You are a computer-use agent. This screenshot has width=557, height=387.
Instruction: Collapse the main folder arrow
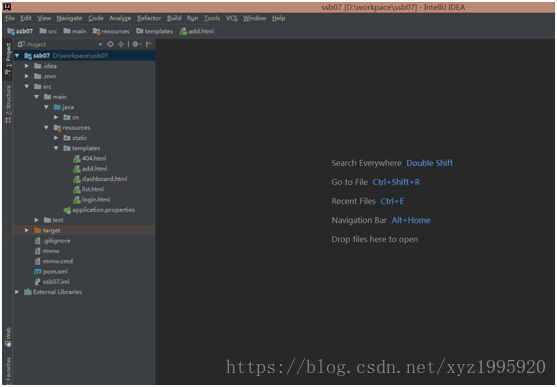(x=37, y=97)
